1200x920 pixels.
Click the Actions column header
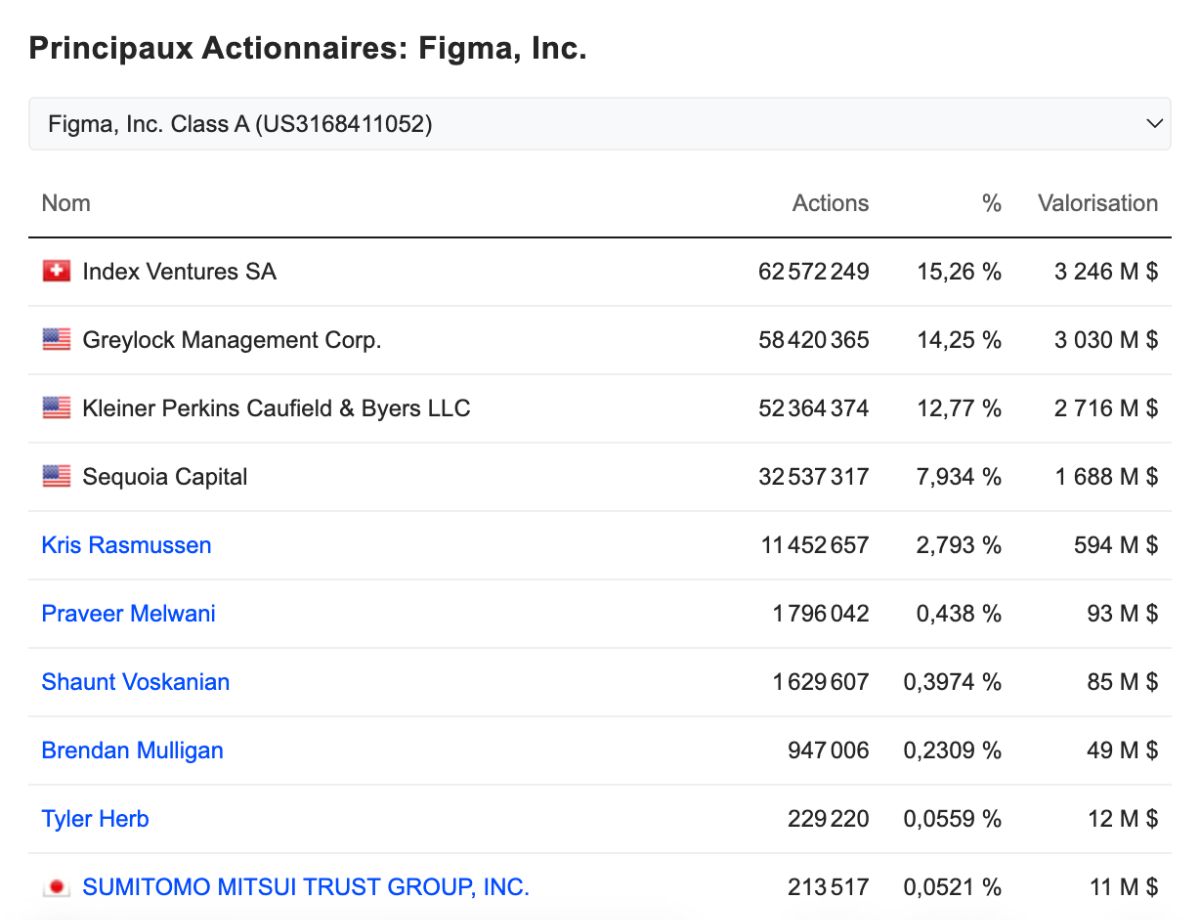point(830,203)
